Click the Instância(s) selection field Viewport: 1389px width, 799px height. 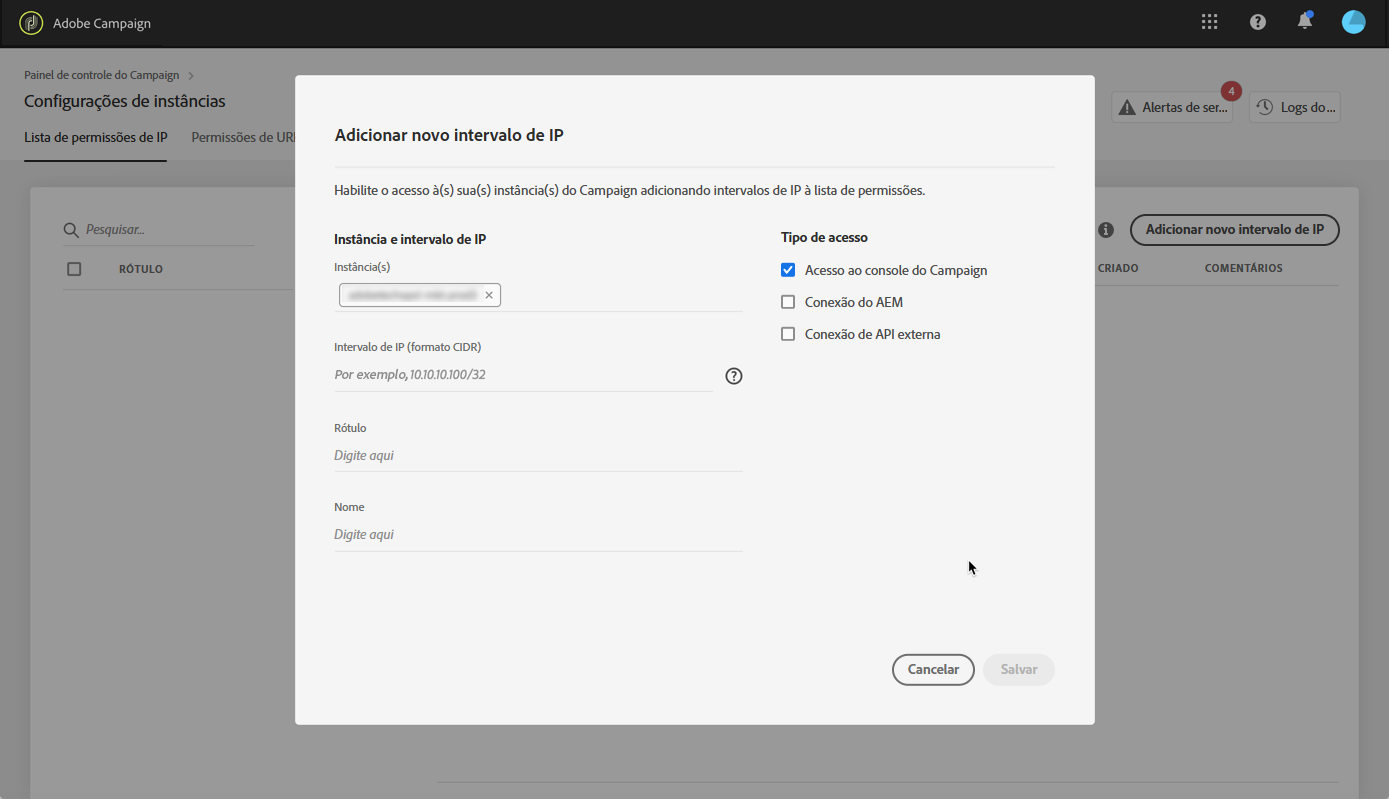click(x=538, y=295)
